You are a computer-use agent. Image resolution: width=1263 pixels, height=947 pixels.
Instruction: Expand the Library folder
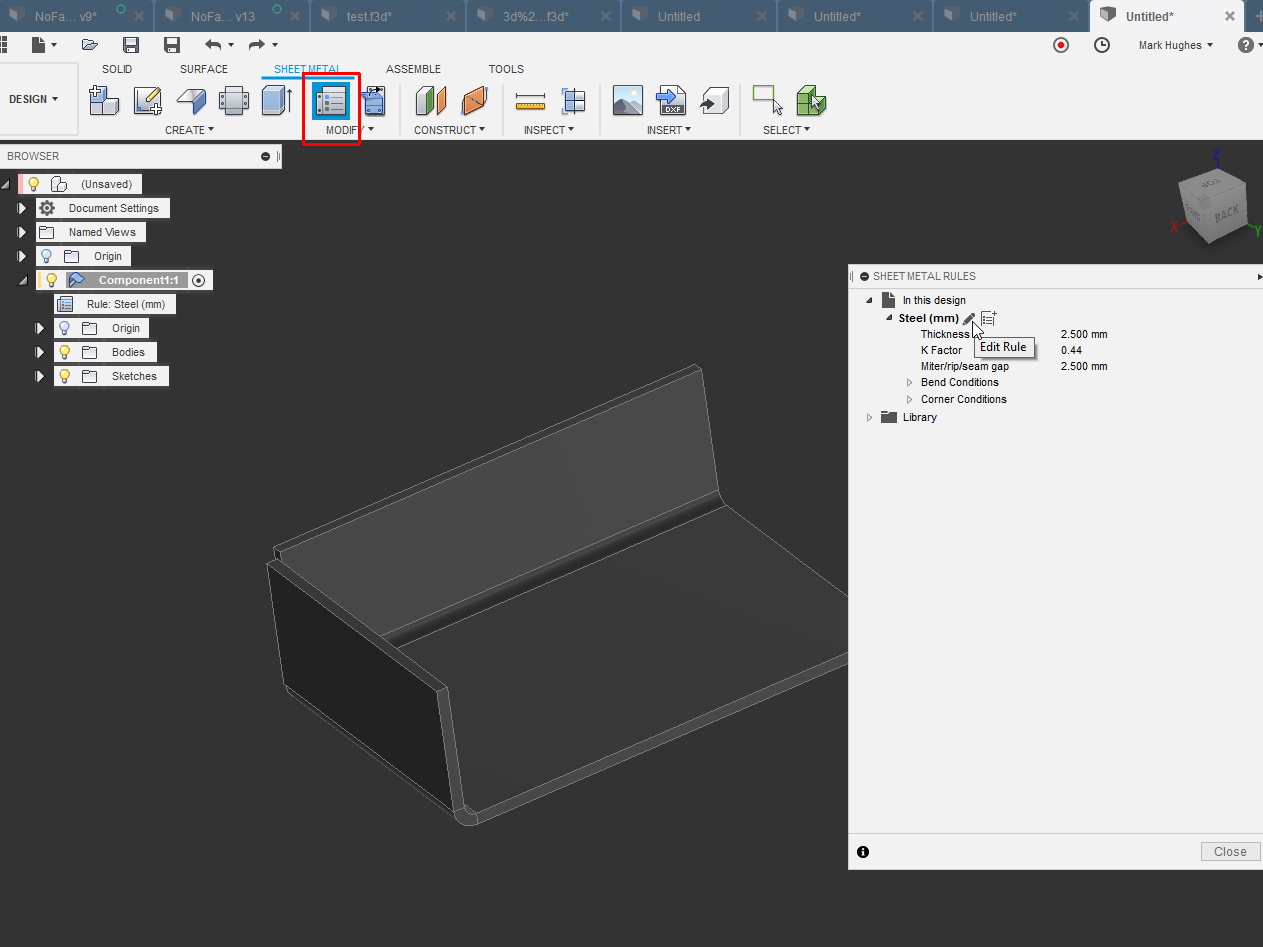(869, 417)
